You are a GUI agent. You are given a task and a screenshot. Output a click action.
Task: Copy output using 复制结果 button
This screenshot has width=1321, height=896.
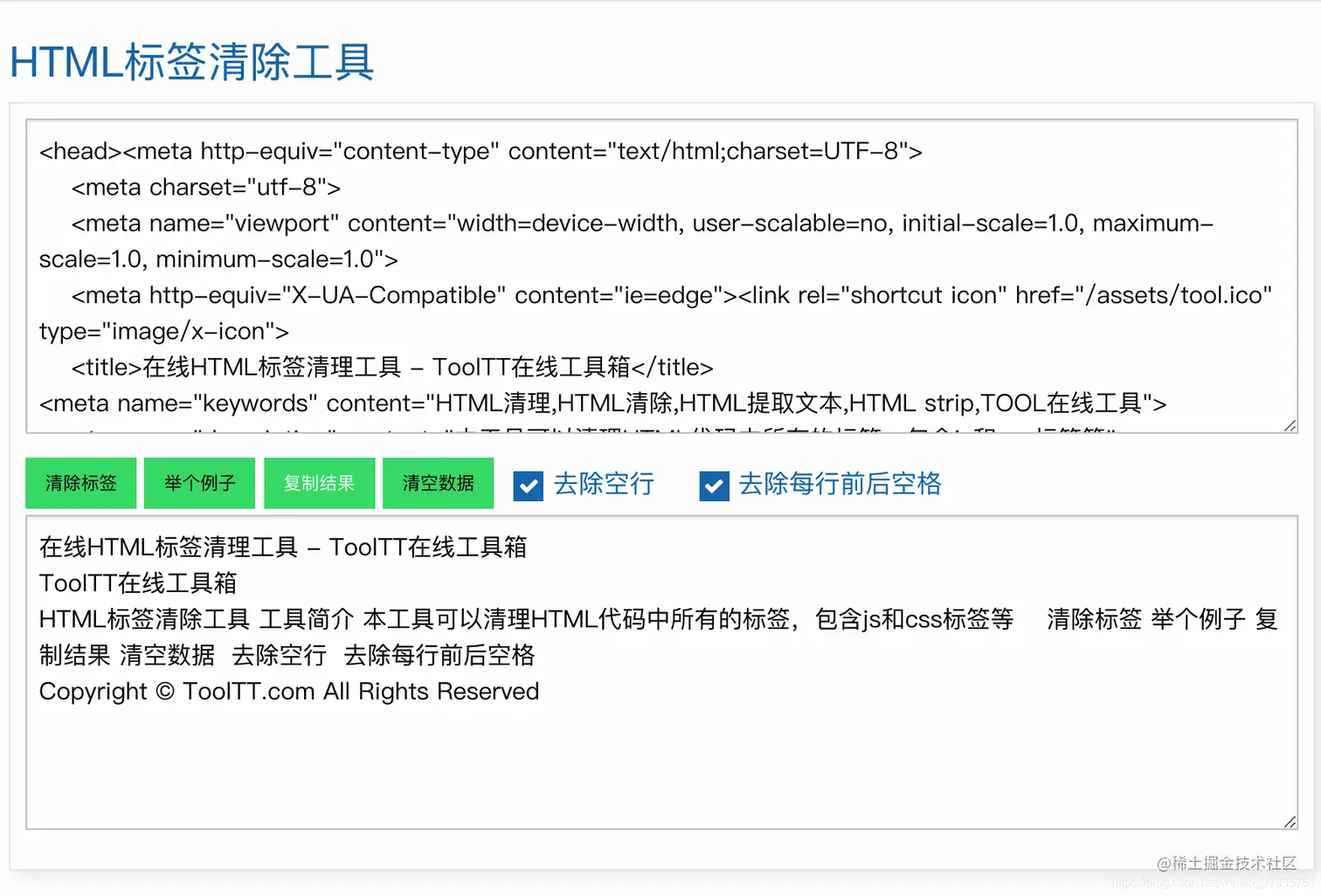[x=319, y=483]
